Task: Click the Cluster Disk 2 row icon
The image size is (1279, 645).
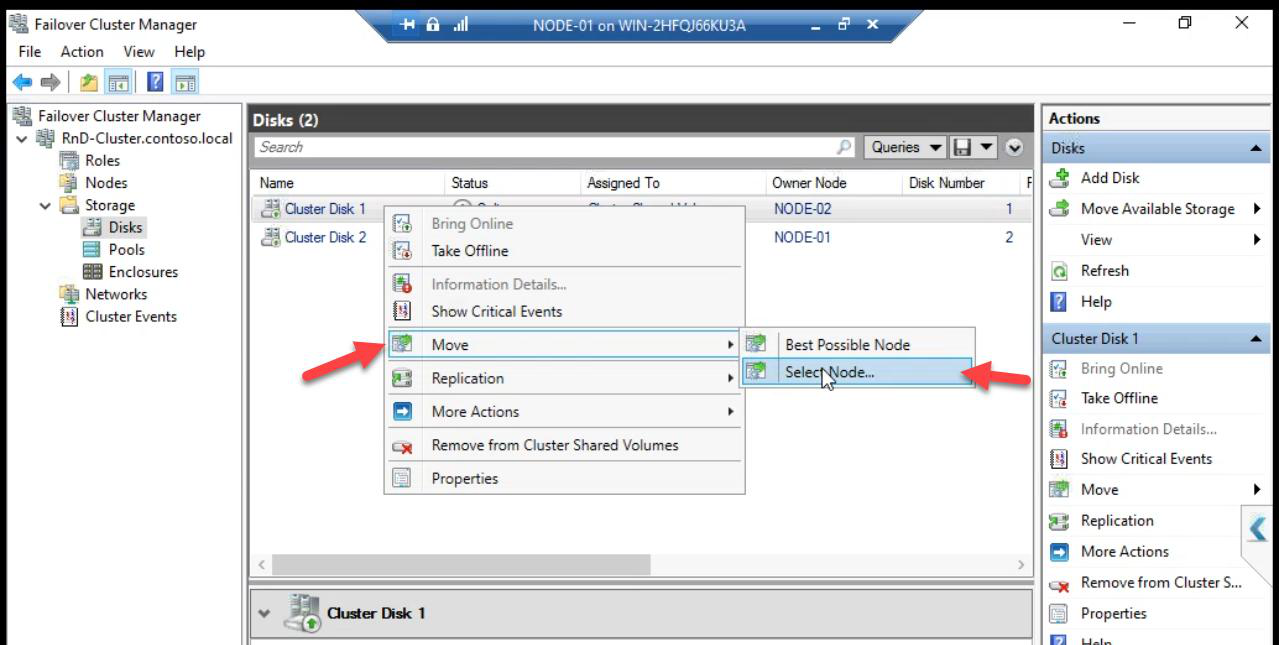Action: (270, 237)
